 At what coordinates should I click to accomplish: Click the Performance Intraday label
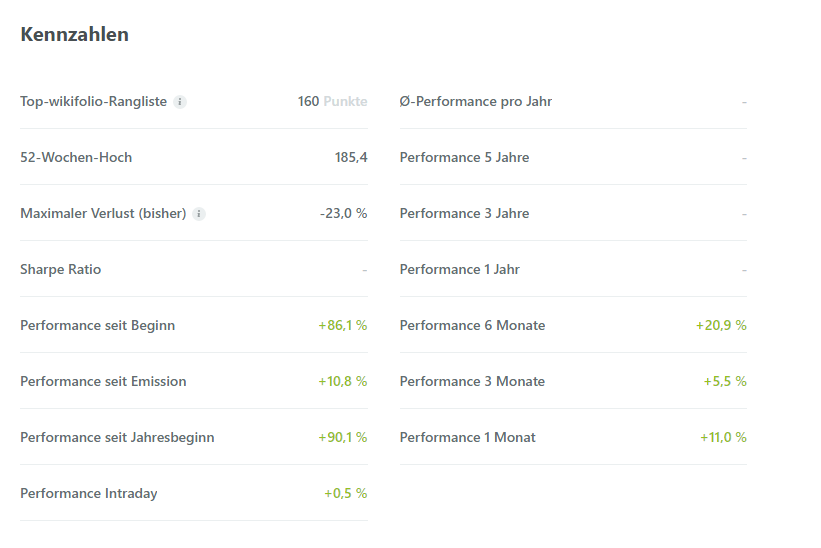[x=88, y=494]
